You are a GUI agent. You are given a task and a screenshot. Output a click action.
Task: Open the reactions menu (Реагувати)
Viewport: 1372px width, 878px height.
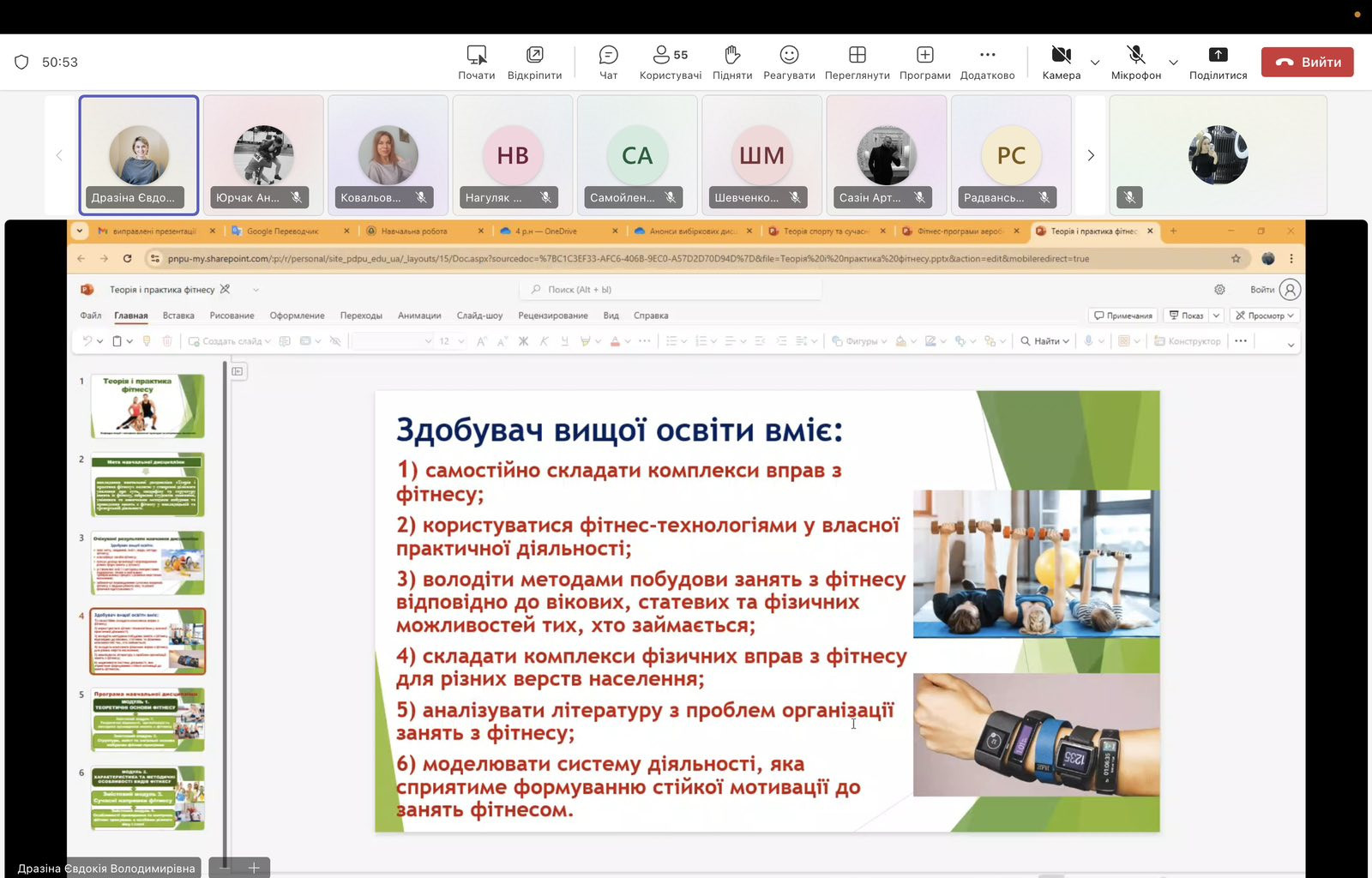tap(789, 63)
